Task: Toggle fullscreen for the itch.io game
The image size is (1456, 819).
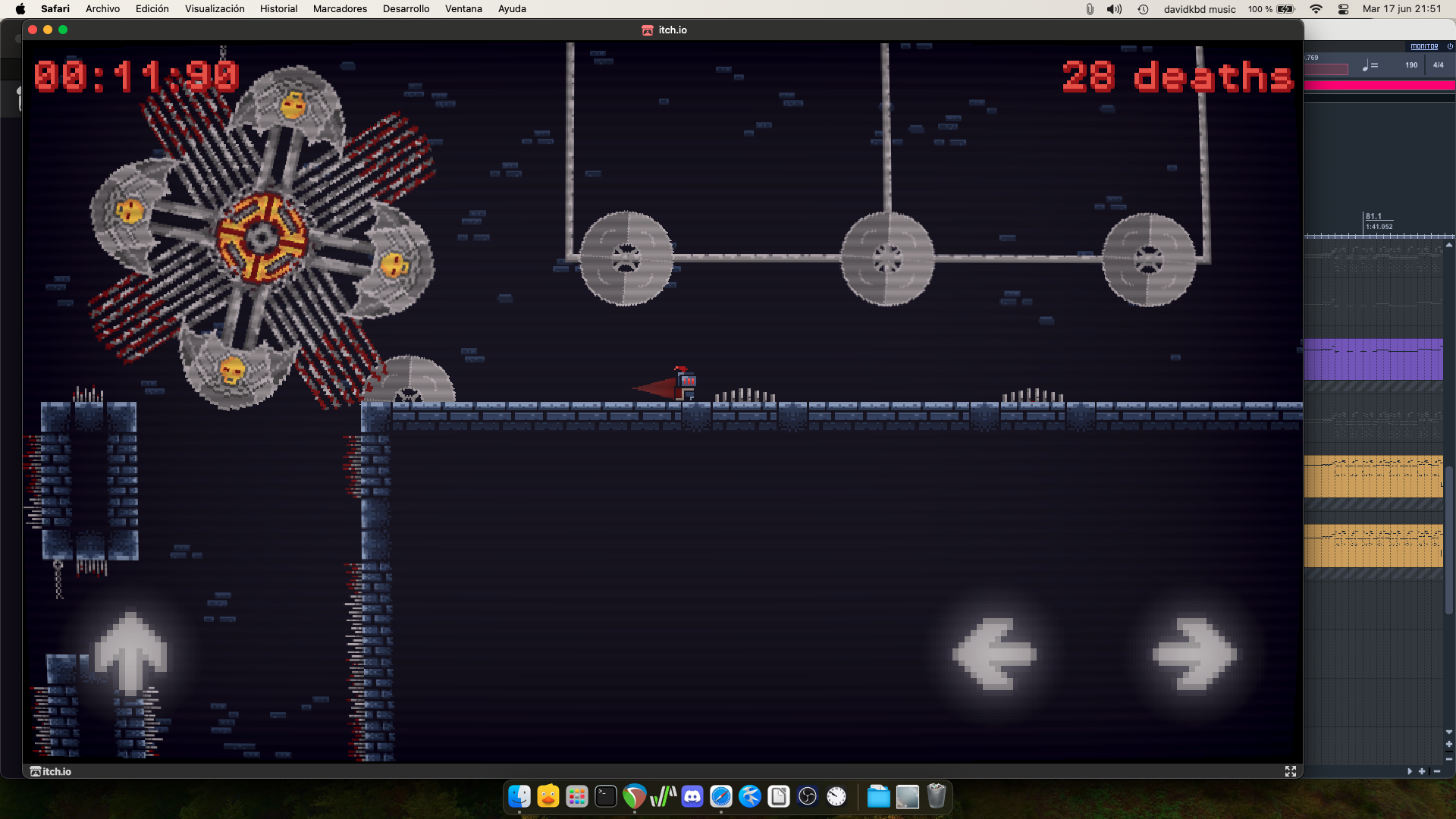Action: coord(1291,771)
